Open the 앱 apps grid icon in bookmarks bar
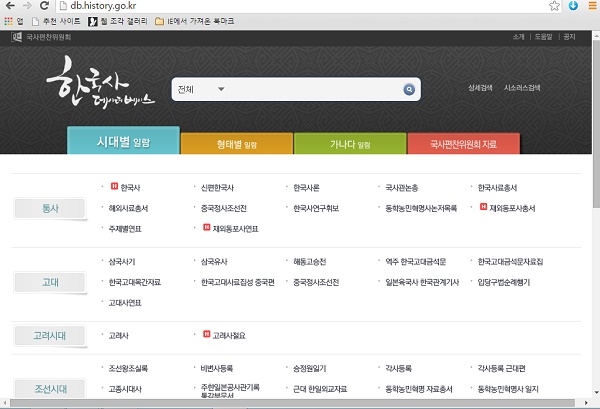The height and width of the screenshot is (409, 600). (x=13, y=21)
